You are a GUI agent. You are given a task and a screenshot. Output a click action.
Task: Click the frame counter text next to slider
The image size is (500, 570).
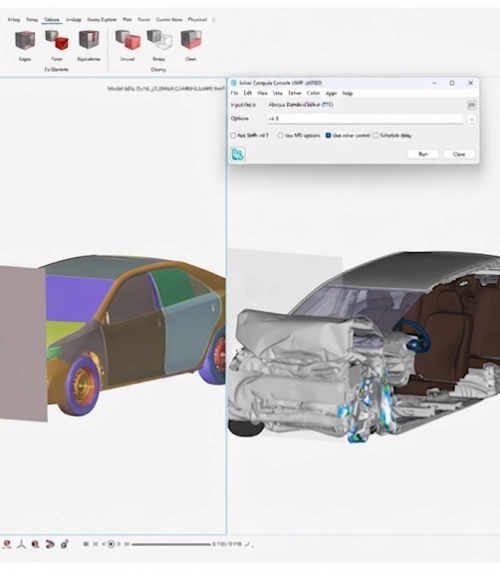point(227,544)
